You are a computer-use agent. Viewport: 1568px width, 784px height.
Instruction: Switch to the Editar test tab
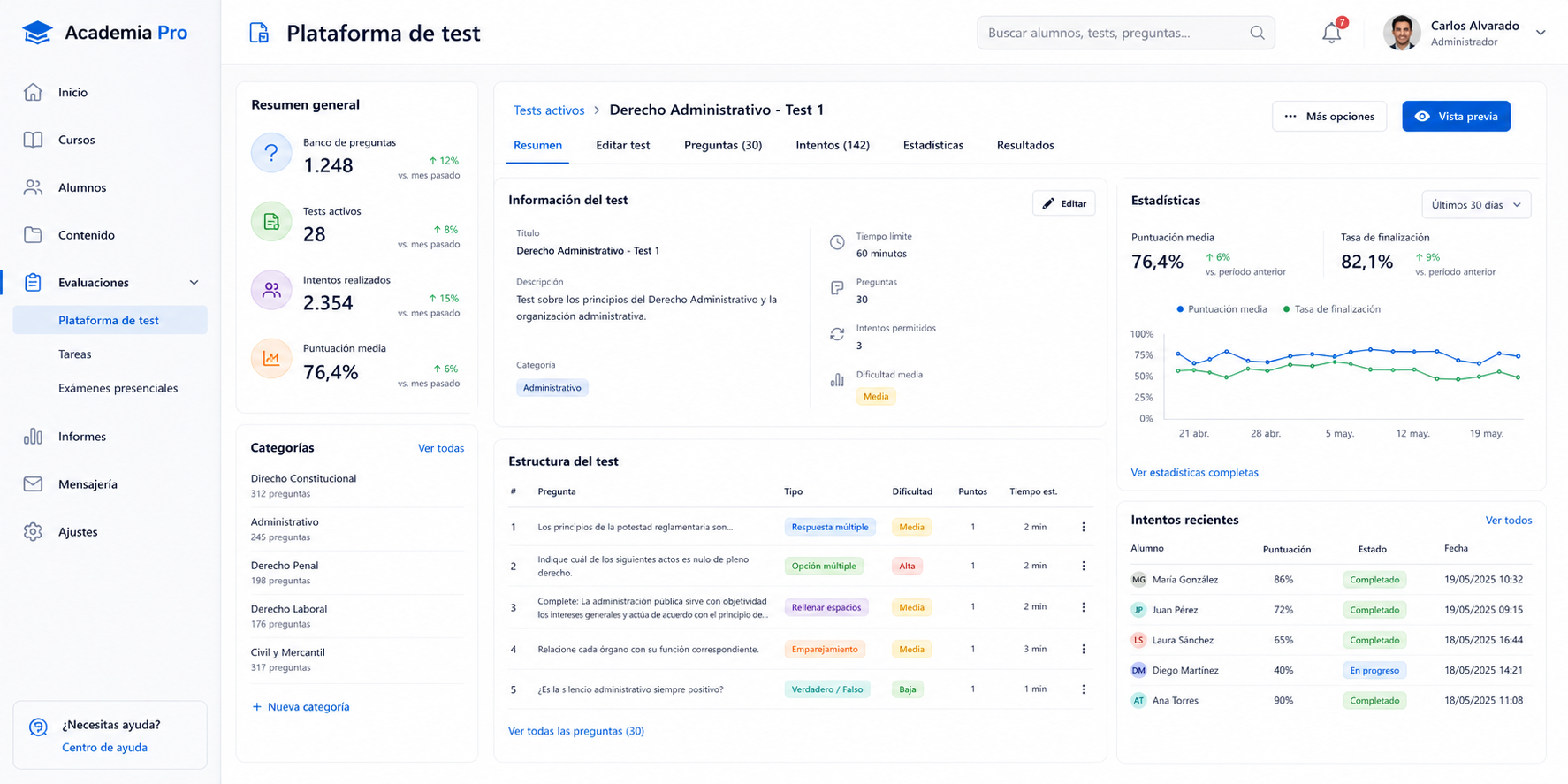point(622,145)
